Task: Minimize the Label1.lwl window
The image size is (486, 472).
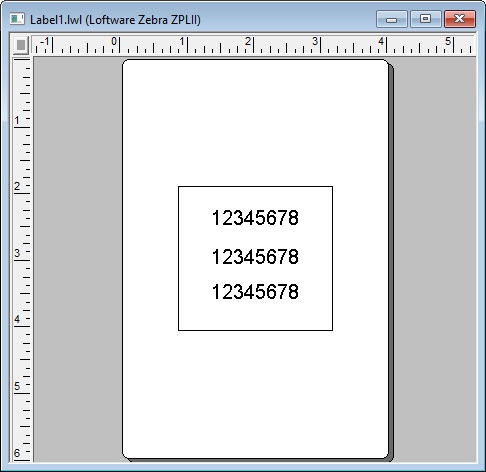Action: [x=392, y=19]
